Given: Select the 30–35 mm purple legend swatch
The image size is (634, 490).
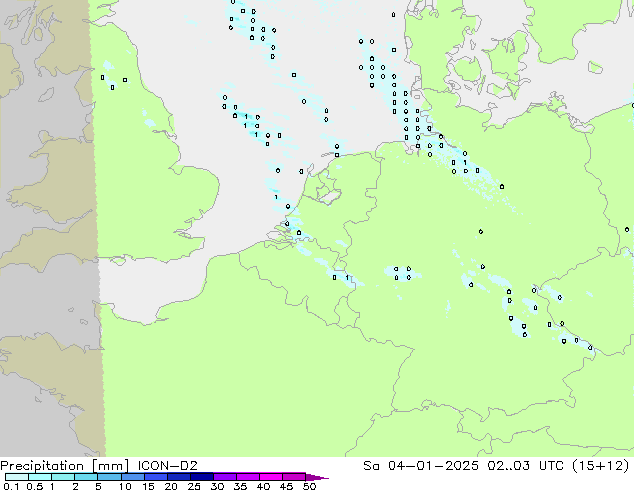Looking at the screenshot, I should tap(224, 477).
